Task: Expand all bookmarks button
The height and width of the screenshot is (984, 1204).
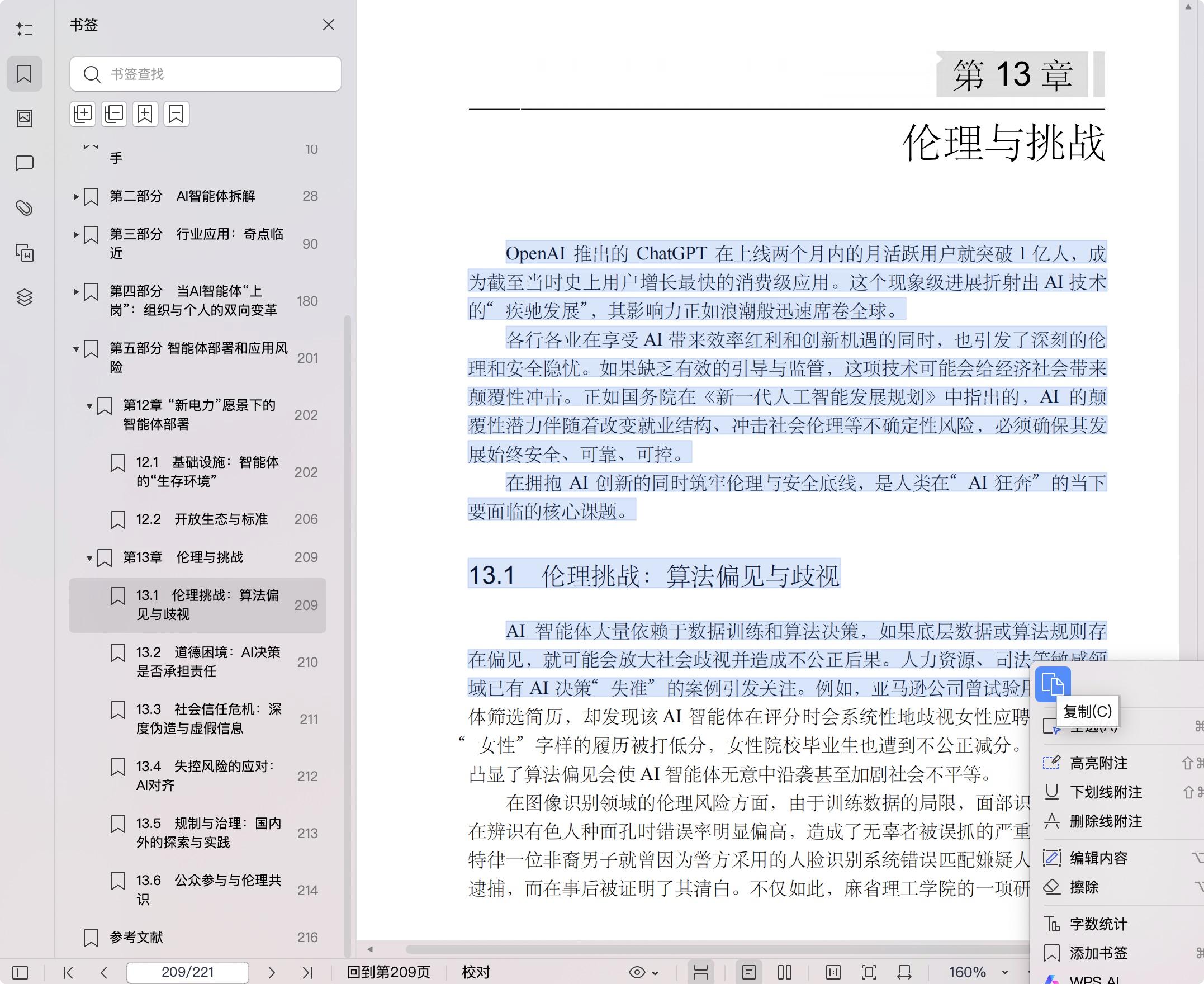Action: (x=83, y=115)
